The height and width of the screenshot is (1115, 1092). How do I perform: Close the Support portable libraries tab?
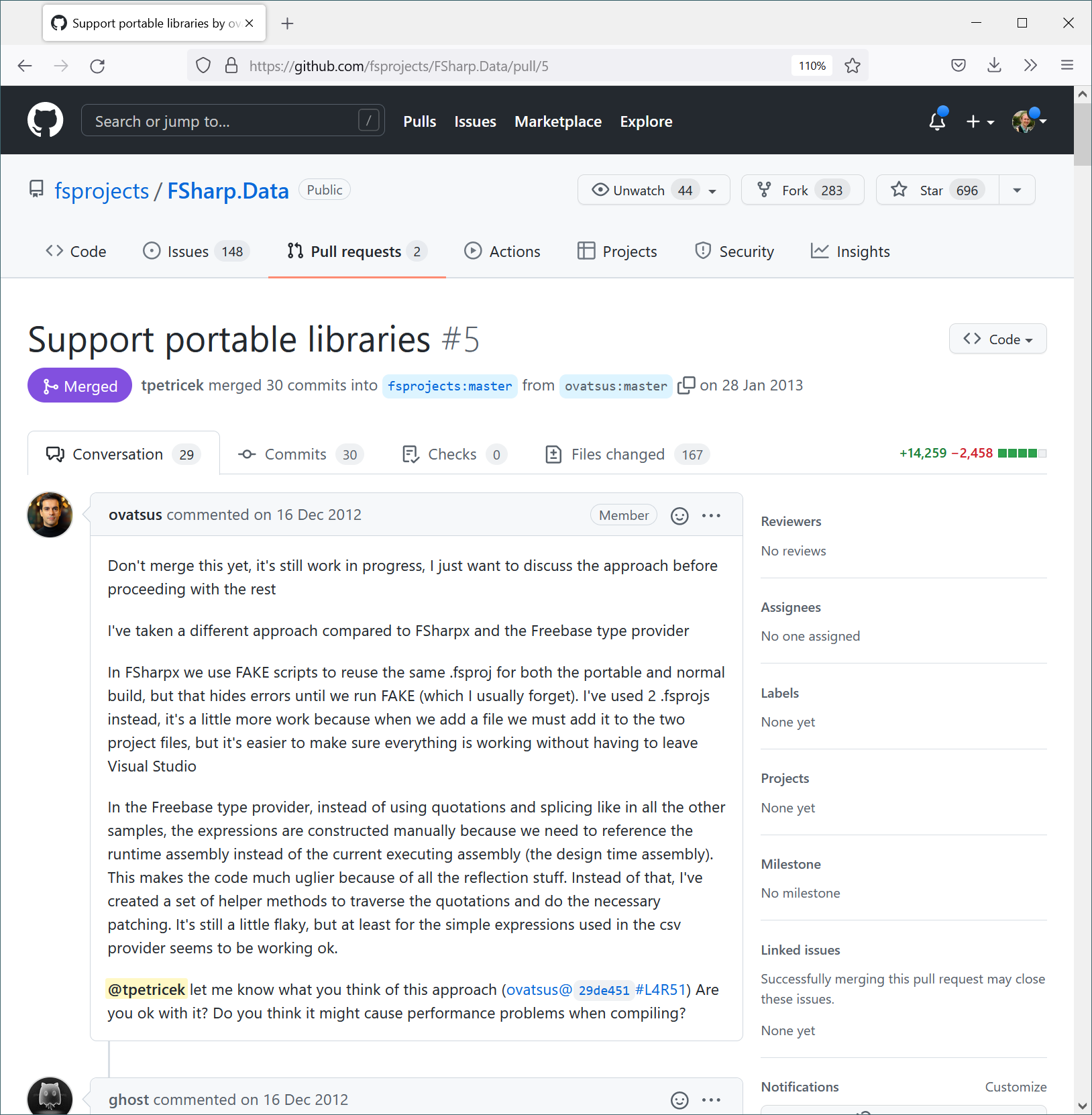[x=250, y=23]
